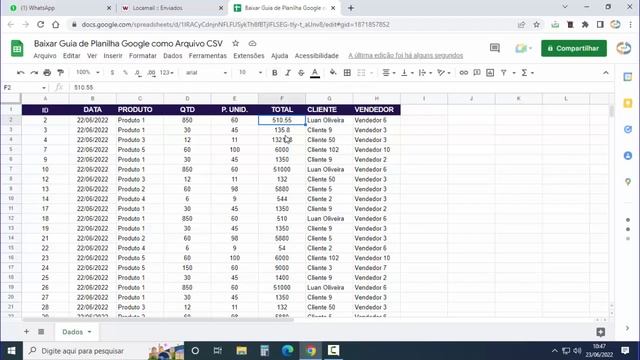Add a new sheet with plus
The width and height of the screenshot is (640, 360).
tap(27, 331)
